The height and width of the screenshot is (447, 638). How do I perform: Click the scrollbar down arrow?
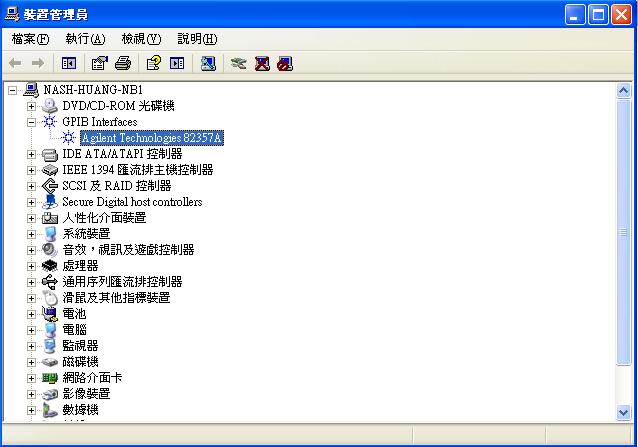point(623,412)
